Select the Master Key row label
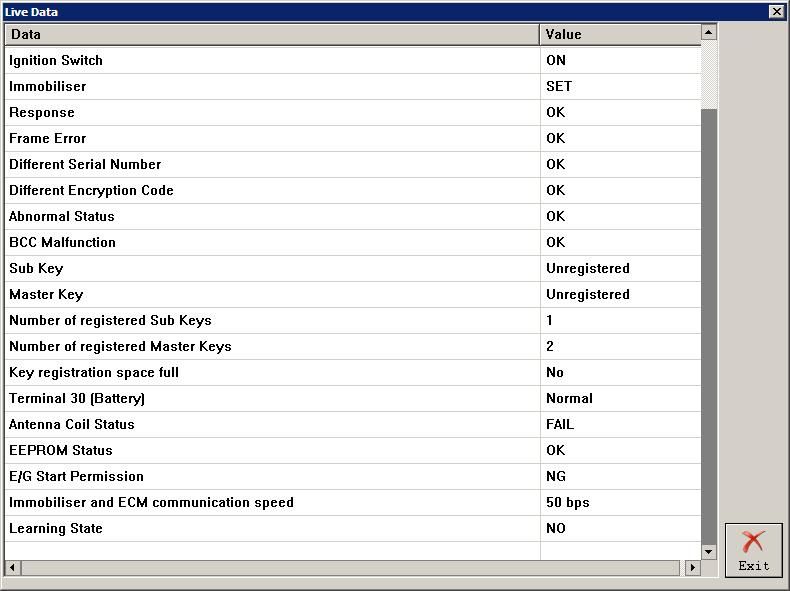 pos(46,294)
